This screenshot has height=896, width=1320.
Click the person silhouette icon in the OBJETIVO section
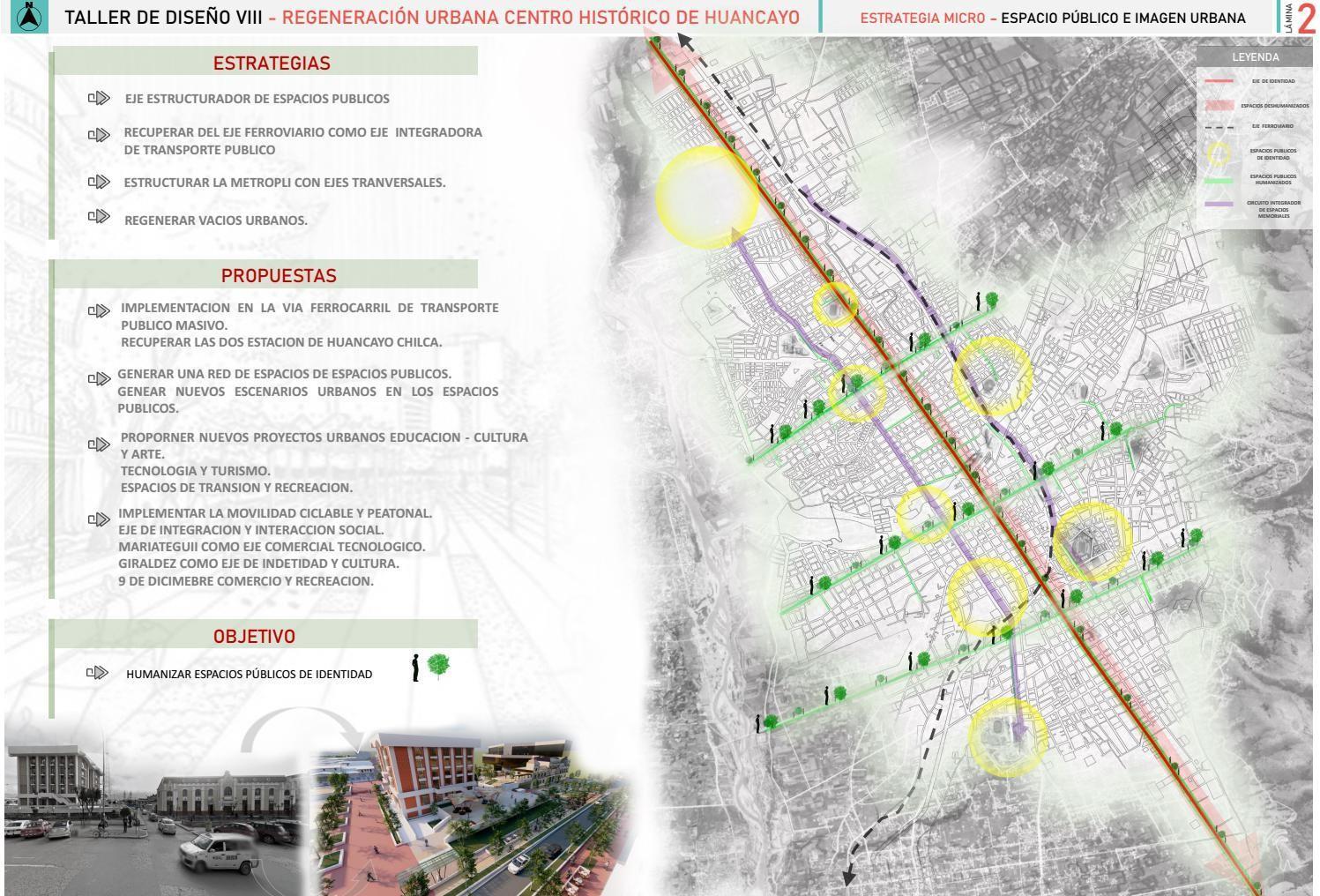pos(415,668)
